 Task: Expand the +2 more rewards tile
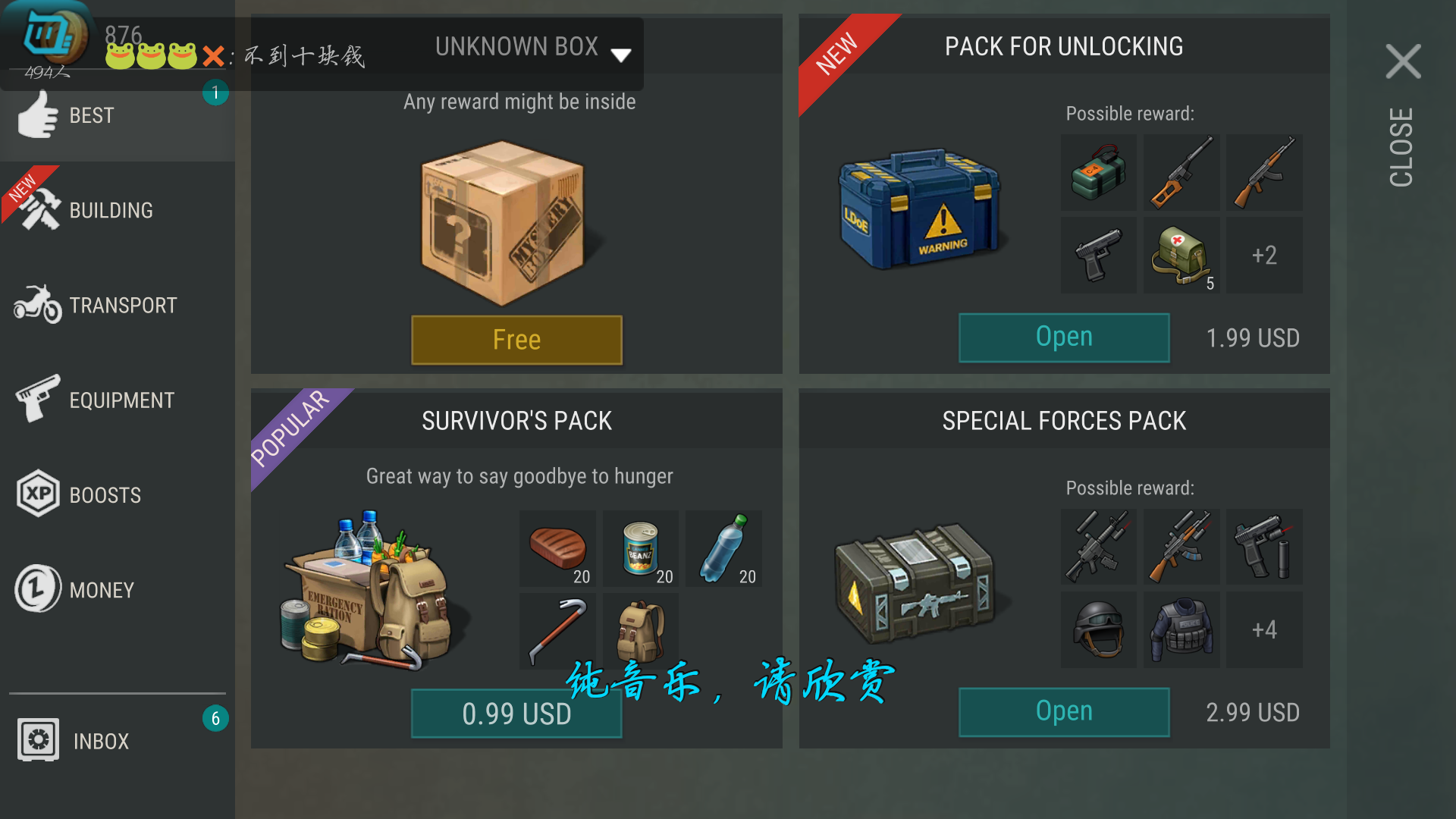click(x=1264, y=256)
